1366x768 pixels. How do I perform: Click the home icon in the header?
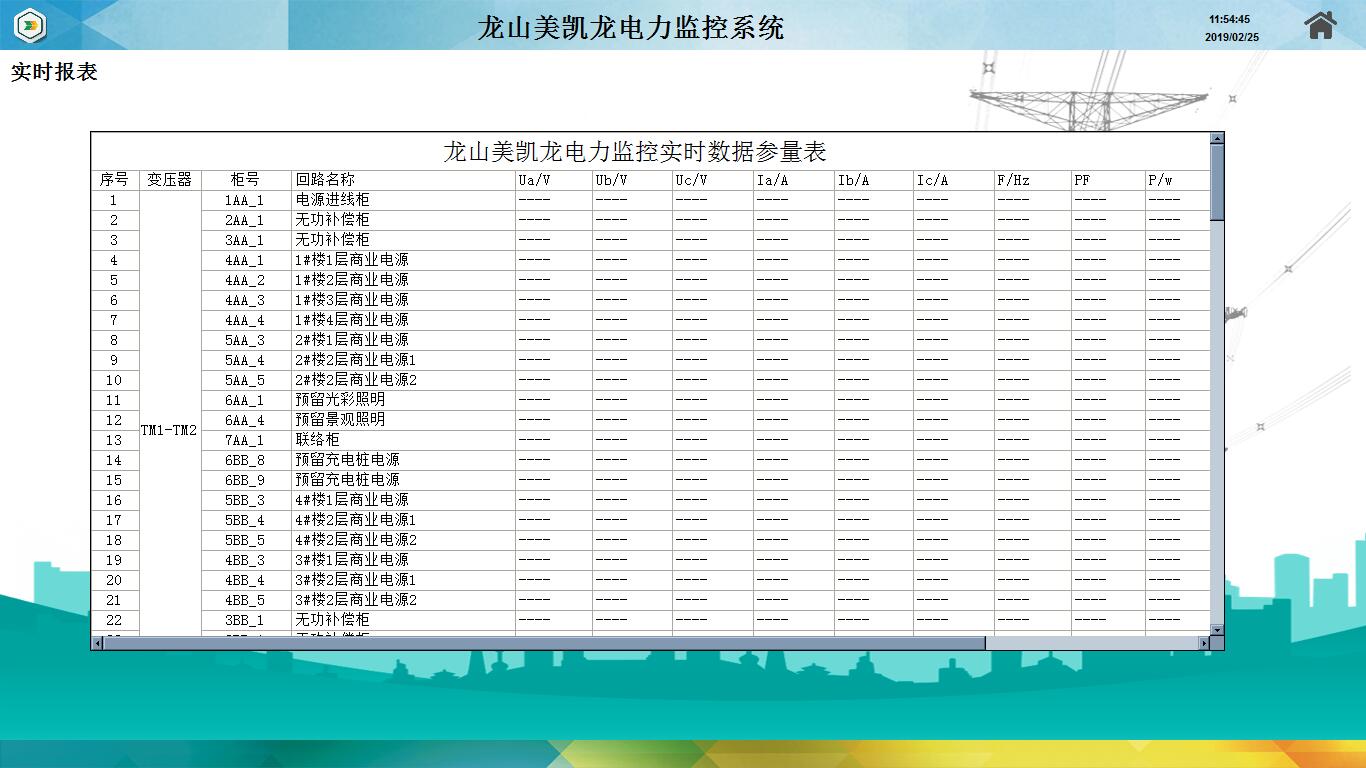[x=1320, y=25]
